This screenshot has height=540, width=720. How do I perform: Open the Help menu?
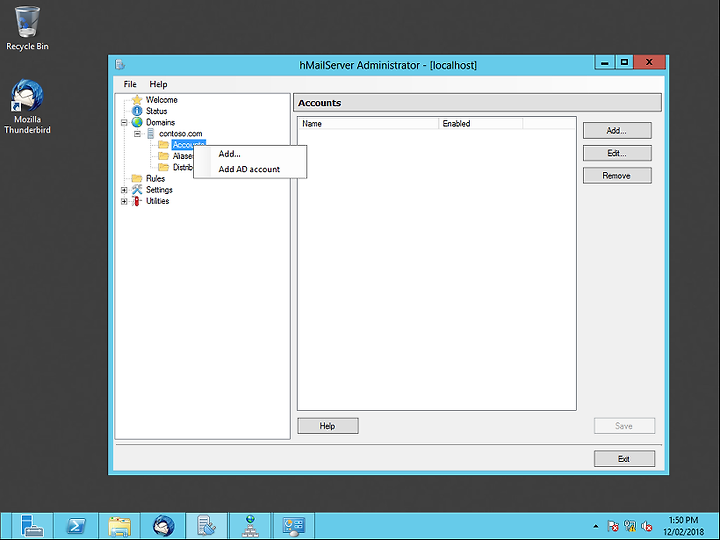(158, 84)
